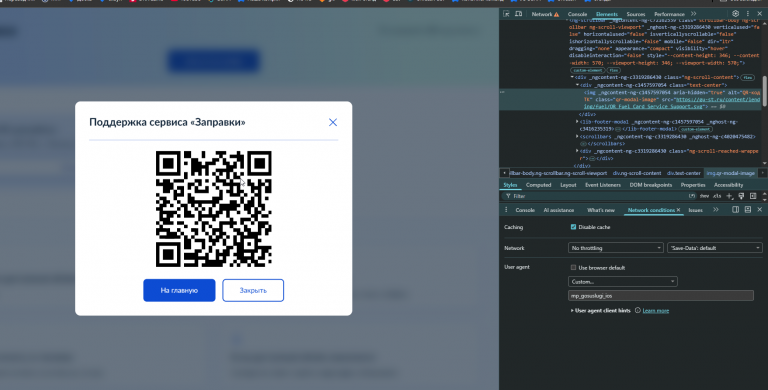This screenshot has height=390, width=768.
Task: Click the На главную button
Action: pyautogui.click(x=179, y=291)
